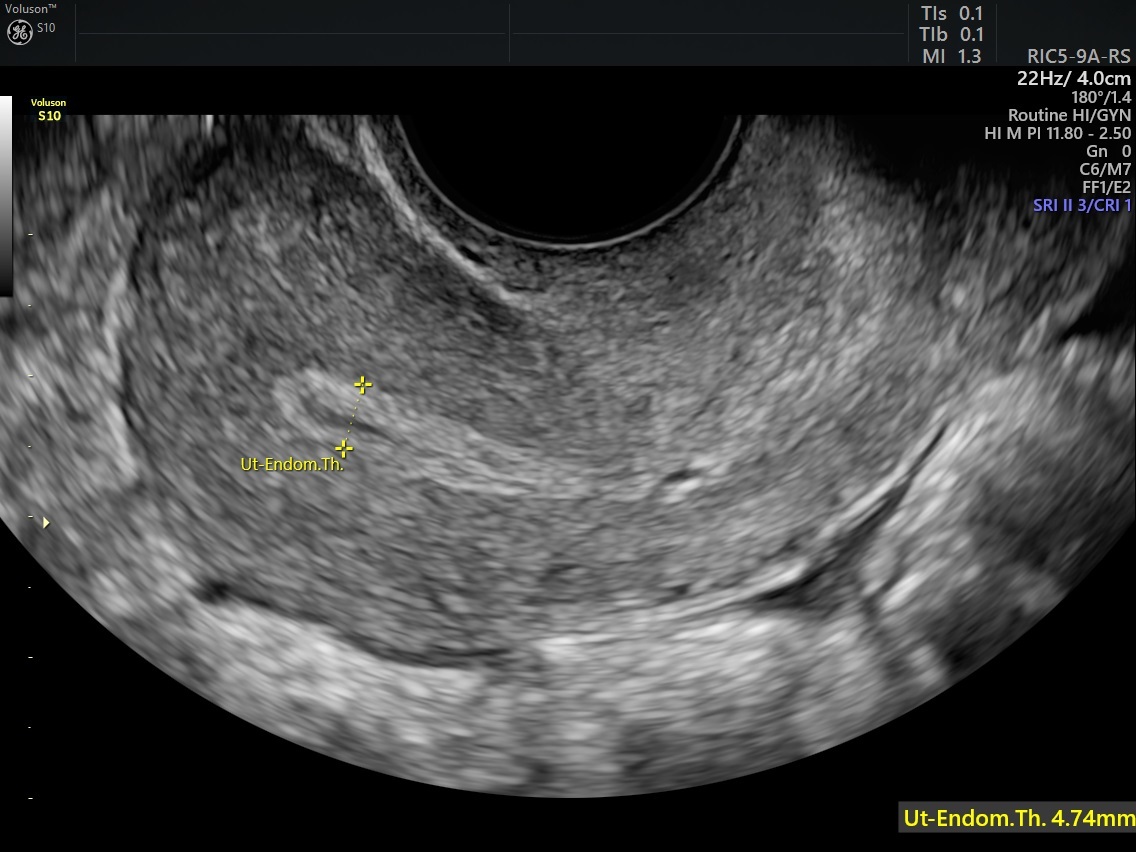Click the grayscale bar on the left edge

[6, 195]
